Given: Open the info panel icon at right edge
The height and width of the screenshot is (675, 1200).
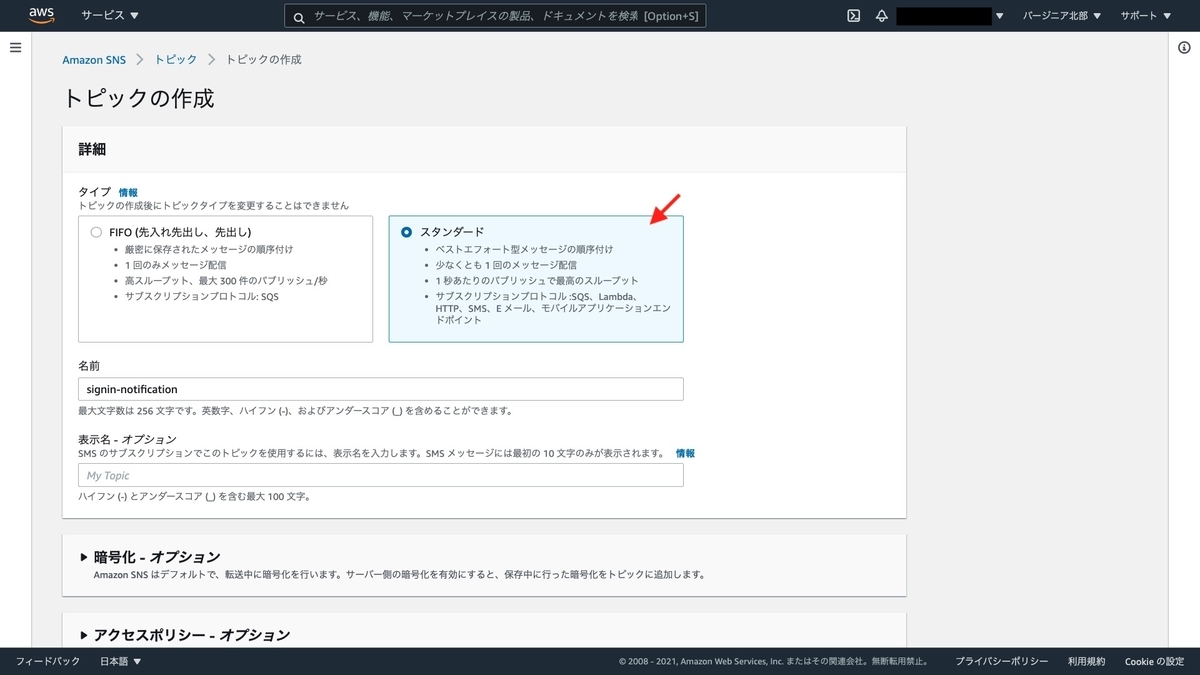Looking at the screenshot, I should coord(1184,48).
